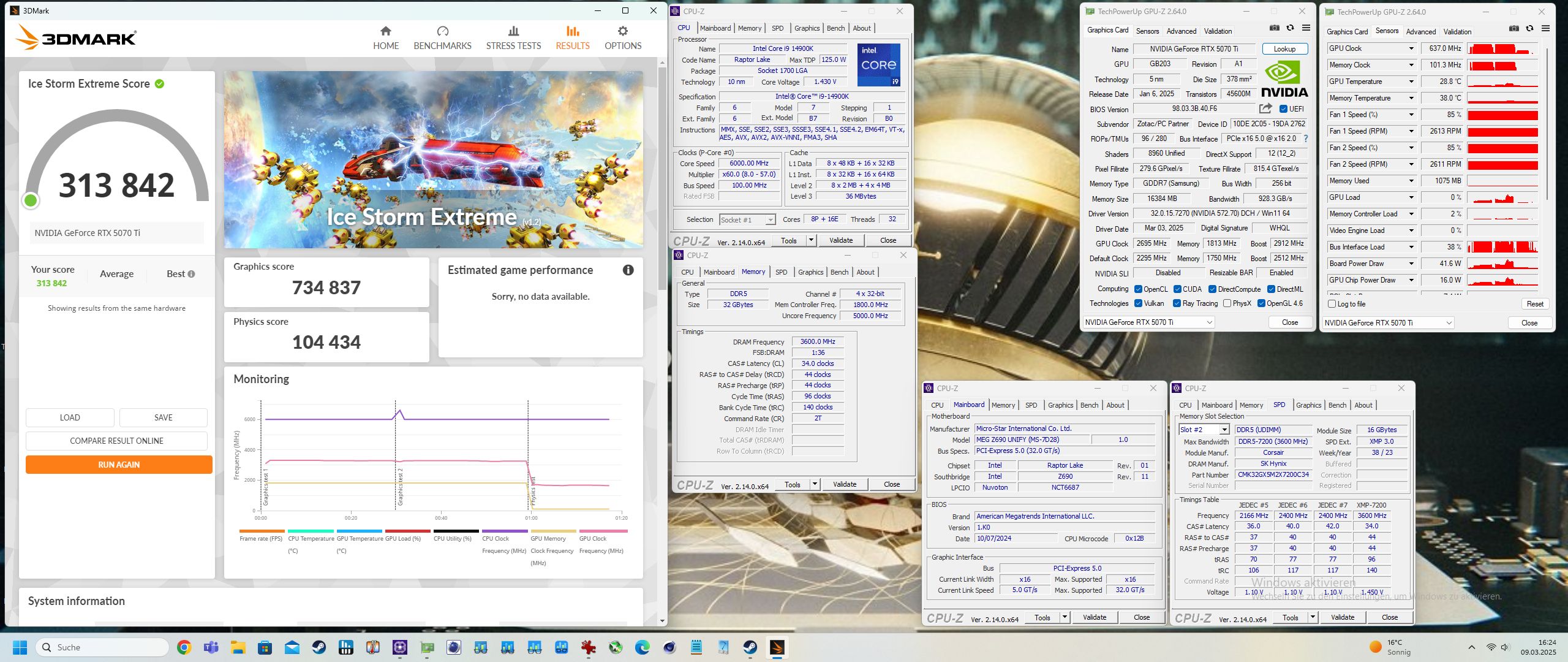Open hamburger menu in GPU-Z Graphics Card window
1568x662 pixels.
coord(1306,28)
